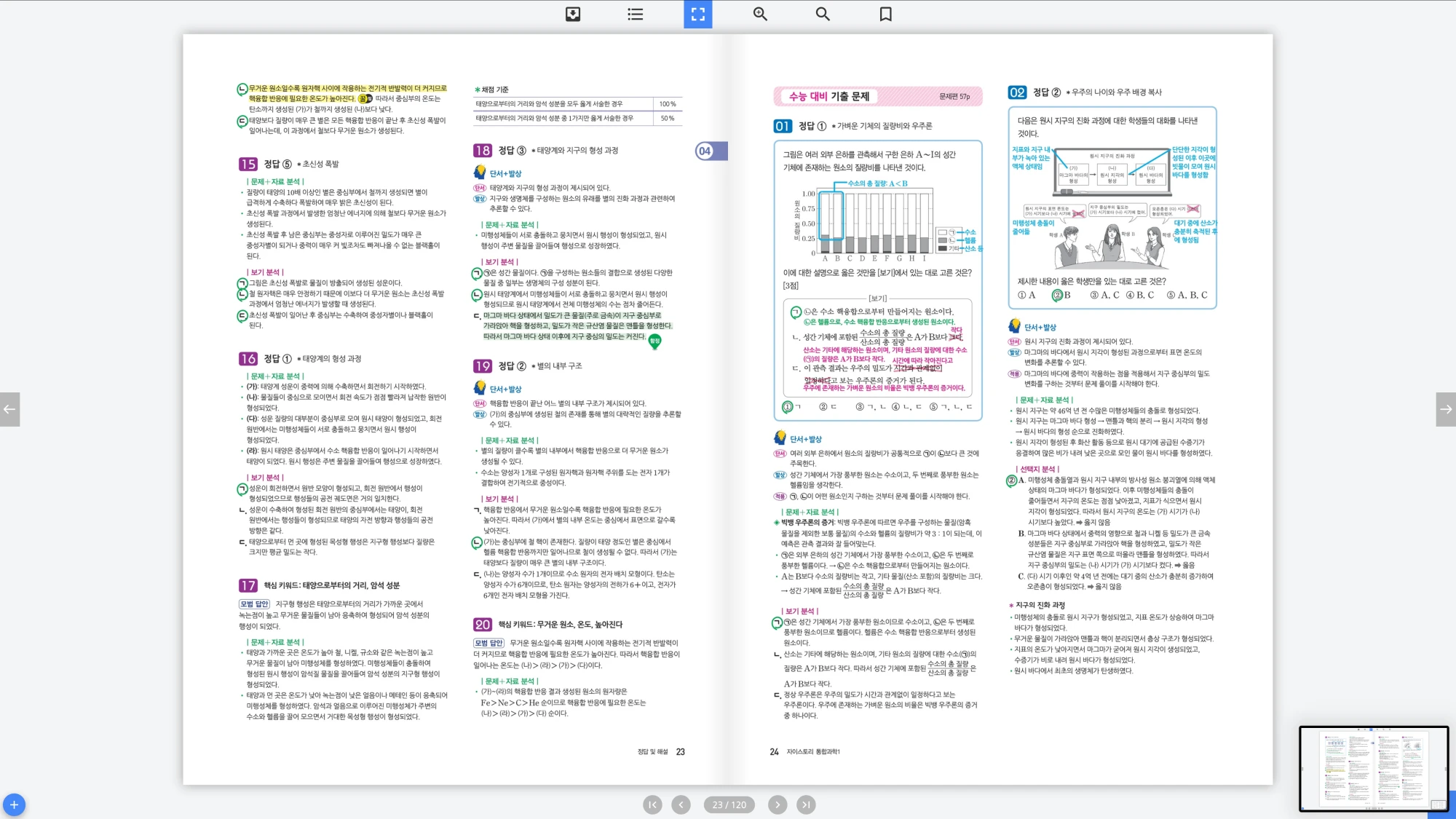Click the download icon in top toolbar
The width and height of the screenshot is (1456, 819).
tap(573, 14)
